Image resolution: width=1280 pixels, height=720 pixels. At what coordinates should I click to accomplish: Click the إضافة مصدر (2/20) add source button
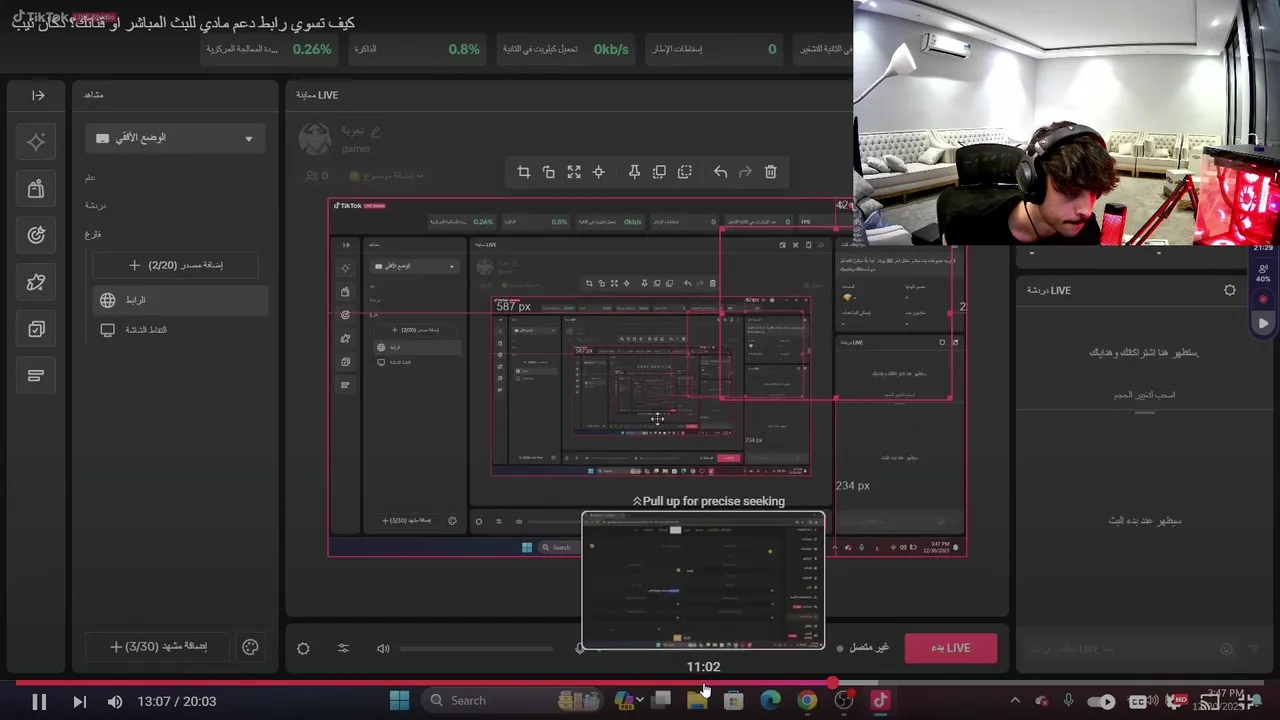[175, 265]
